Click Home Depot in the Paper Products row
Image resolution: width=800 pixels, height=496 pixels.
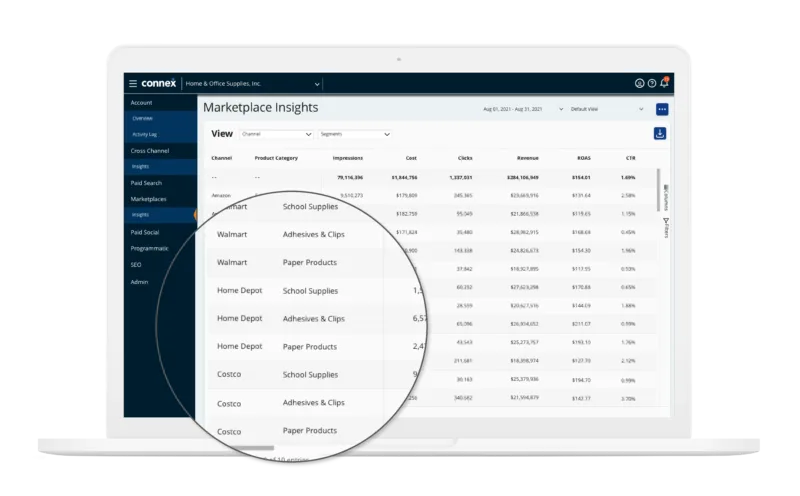coord(239,346)
